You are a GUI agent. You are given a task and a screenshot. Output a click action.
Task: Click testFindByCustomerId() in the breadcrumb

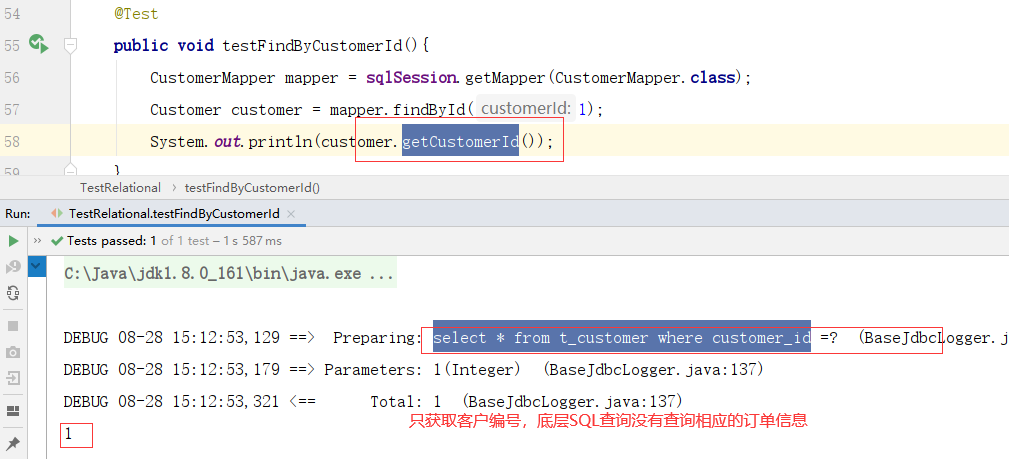[x=252, y=188]
